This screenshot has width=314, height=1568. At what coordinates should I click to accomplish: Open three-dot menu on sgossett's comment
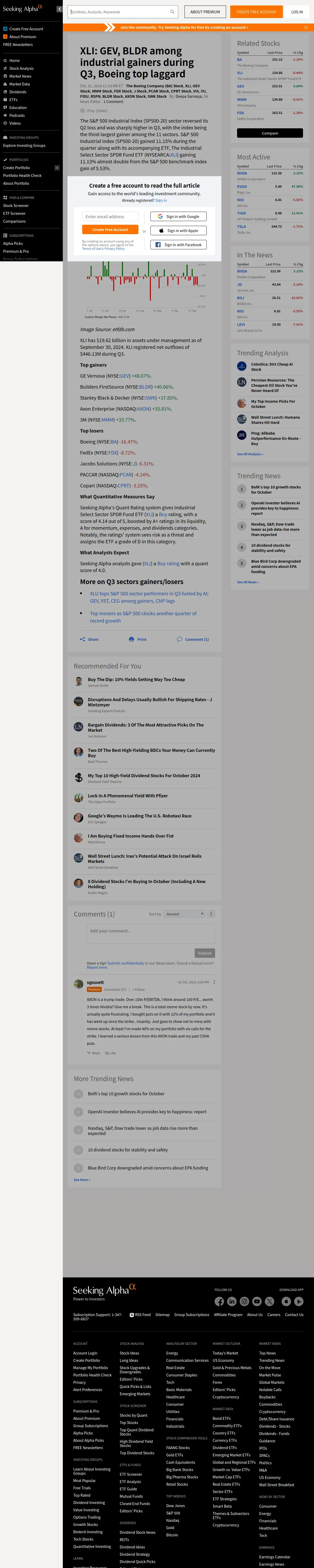[x=214, y=982]
